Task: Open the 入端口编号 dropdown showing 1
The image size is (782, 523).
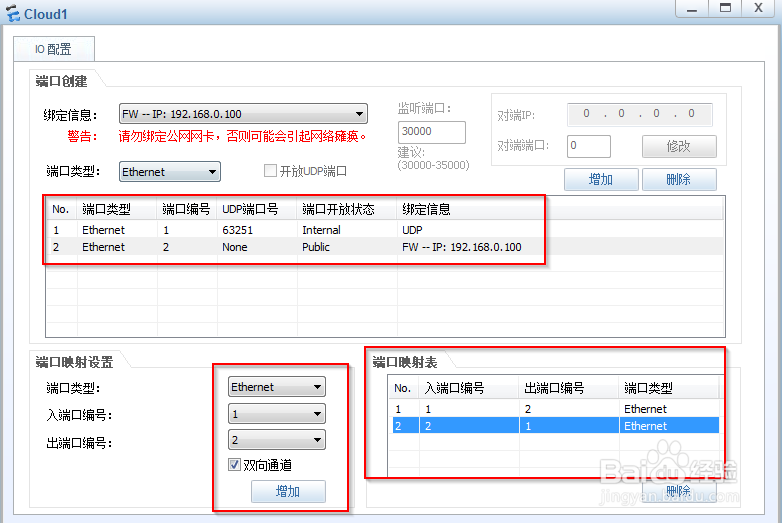Action: [x=277, y=414]
